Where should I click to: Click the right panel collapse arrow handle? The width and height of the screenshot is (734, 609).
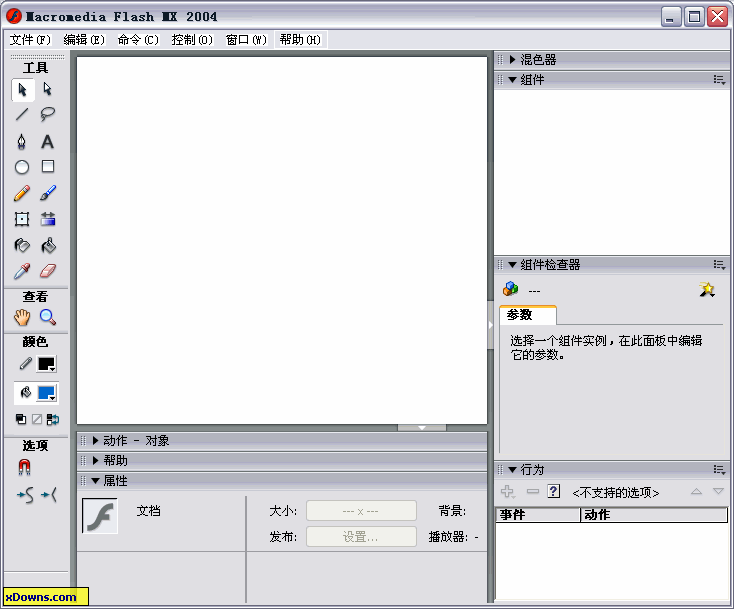tap(490, 325)
